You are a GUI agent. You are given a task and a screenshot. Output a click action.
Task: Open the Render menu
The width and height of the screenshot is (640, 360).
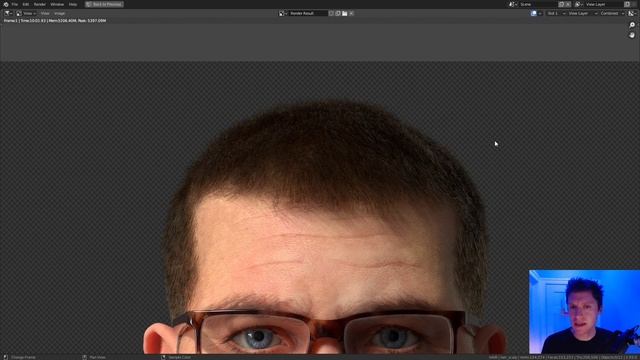point(40,4)
